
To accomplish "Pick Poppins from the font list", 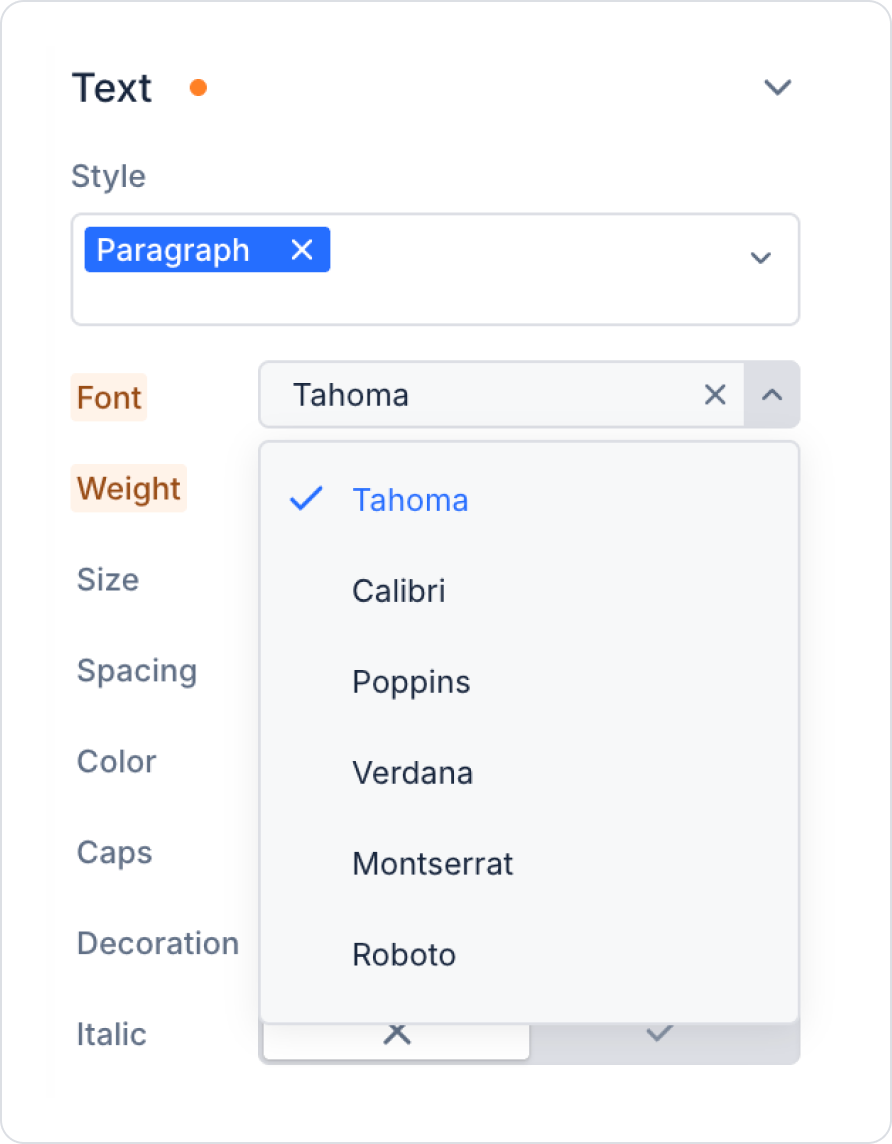I will click(411, 682).
